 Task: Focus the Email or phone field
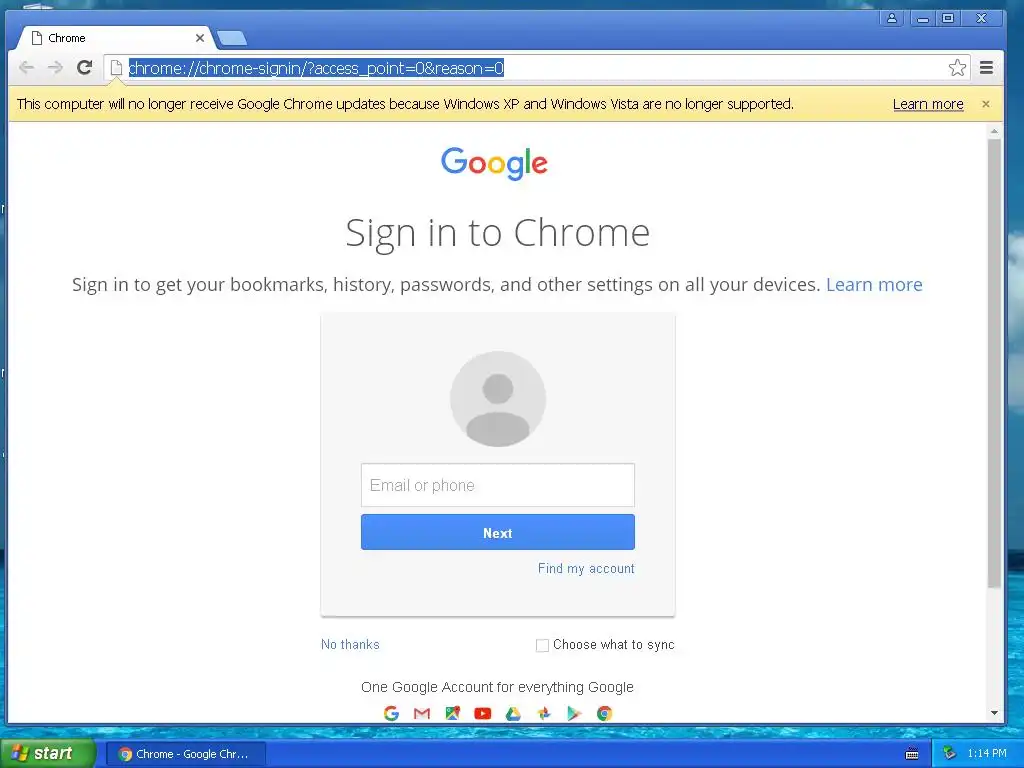(498, 485)
